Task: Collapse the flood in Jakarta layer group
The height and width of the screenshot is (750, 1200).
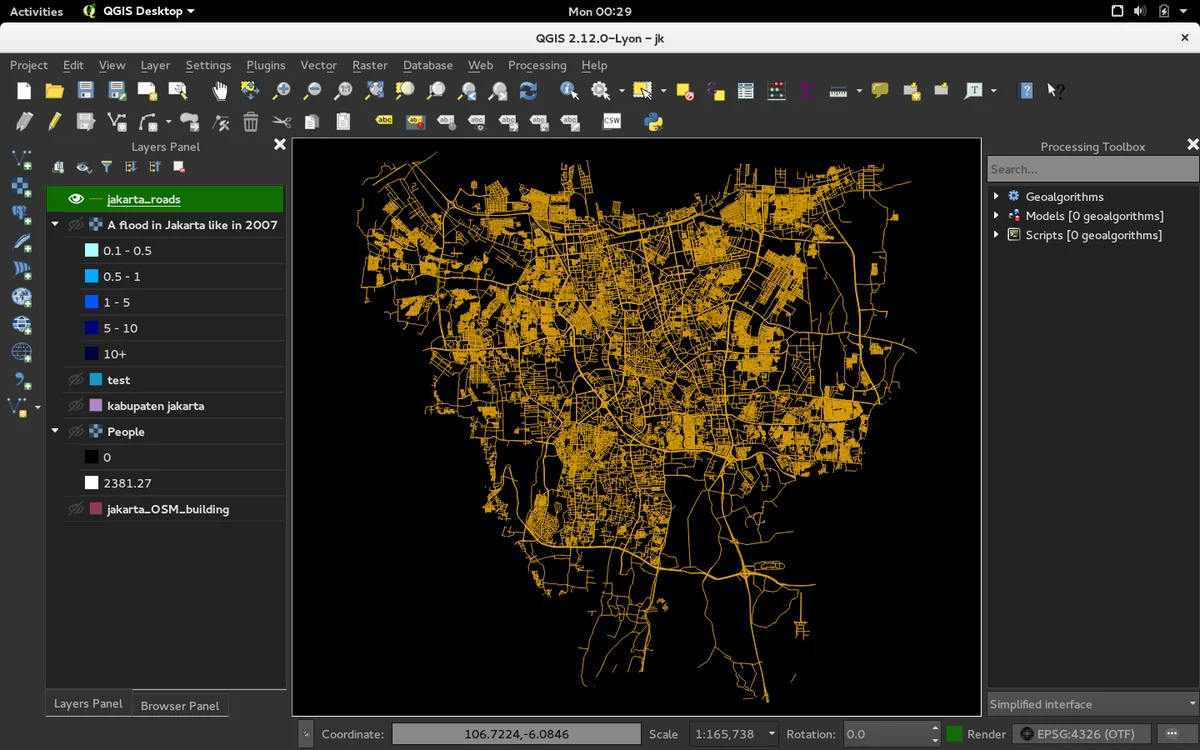Action: (55, 225)
